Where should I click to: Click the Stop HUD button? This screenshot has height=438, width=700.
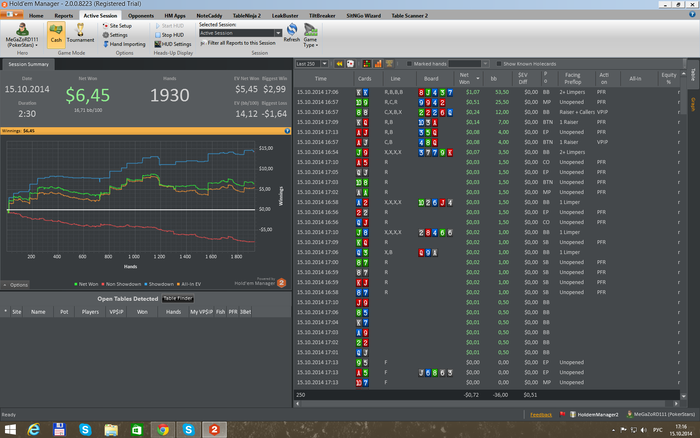169,35
